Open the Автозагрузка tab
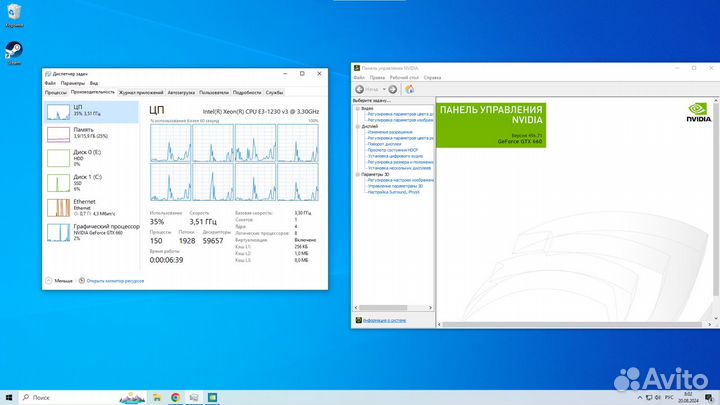The image size is (720, 405). pyautogui.click(x=181, y=92)
